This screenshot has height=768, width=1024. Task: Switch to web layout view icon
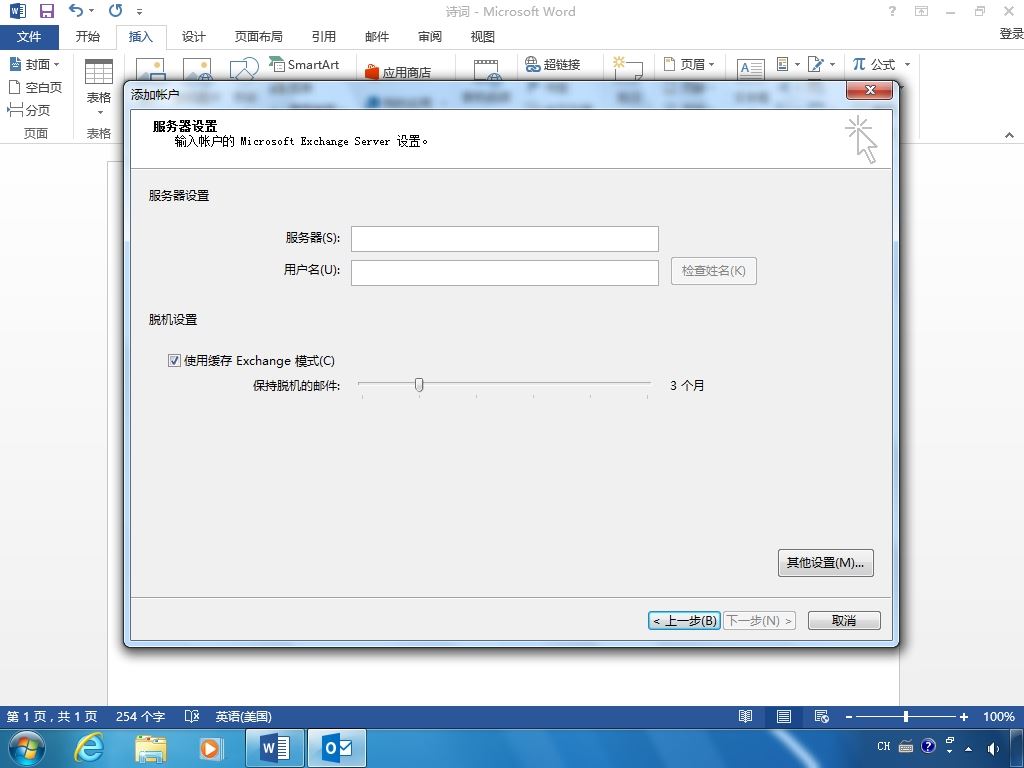822,716
